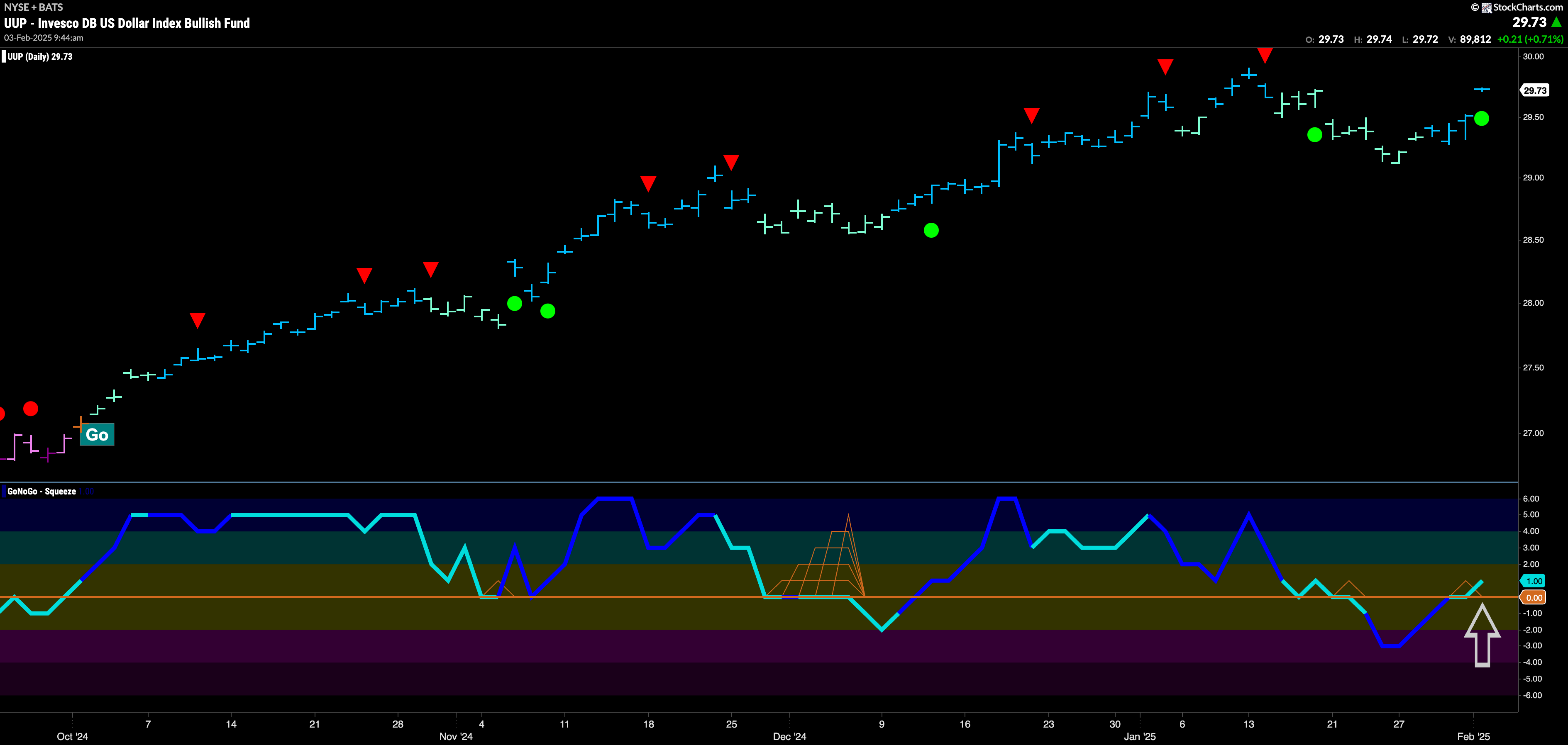Screen dimensions: 1568x745
Task: Click the '13' January date tick label
Action: coord(1248,724)
